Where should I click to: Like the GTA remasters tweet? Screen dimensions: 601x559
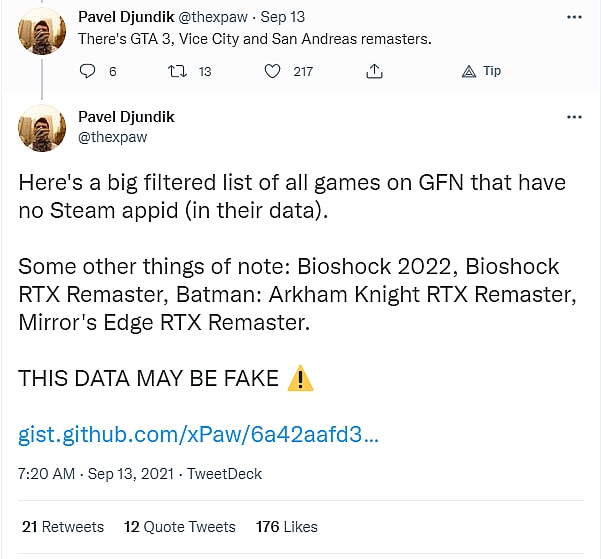(x=272, y=71)
